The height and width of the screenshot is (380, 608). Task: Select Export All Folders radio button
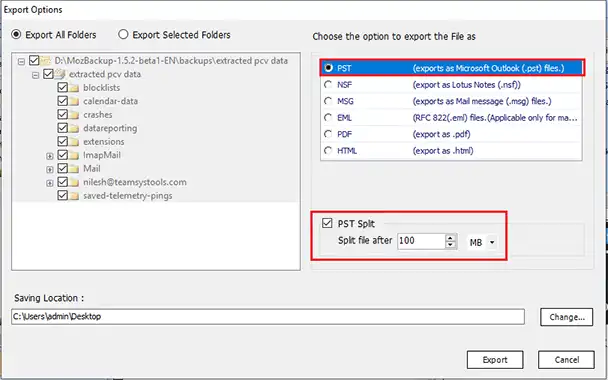point(16,35)
